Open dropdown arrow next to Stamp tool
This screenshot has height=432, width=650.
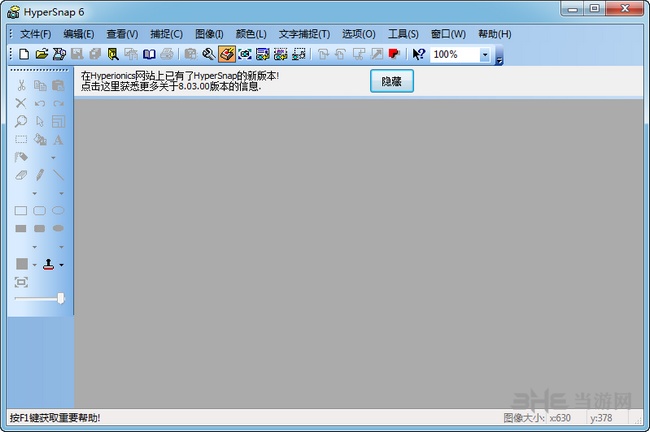[61, 265]
